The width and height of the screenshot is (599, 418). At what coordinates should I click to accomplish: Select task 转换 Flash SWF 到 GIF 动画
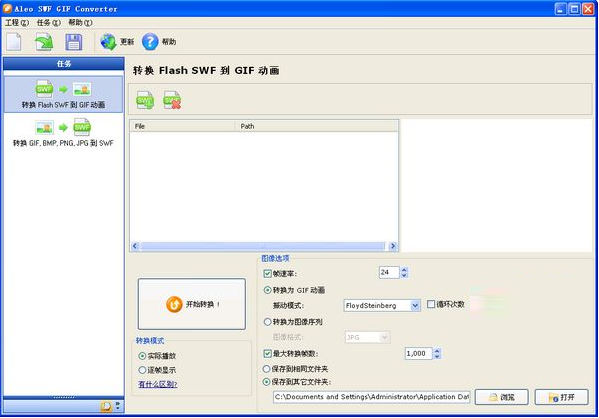click(63, 94)
